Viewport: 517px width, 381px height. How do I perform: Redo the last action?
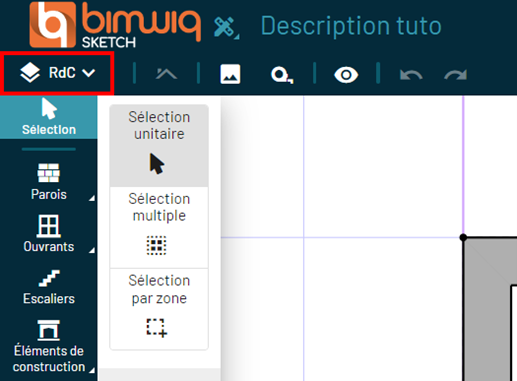[x=455, y=75]
